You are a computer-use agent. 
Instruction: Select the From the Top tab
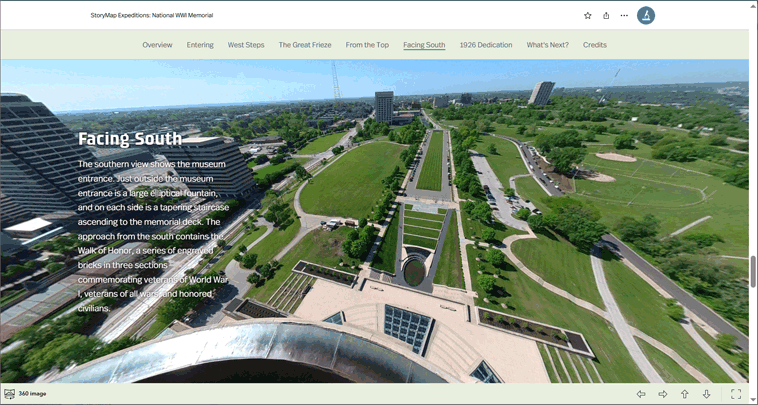(x=367, y=45)
